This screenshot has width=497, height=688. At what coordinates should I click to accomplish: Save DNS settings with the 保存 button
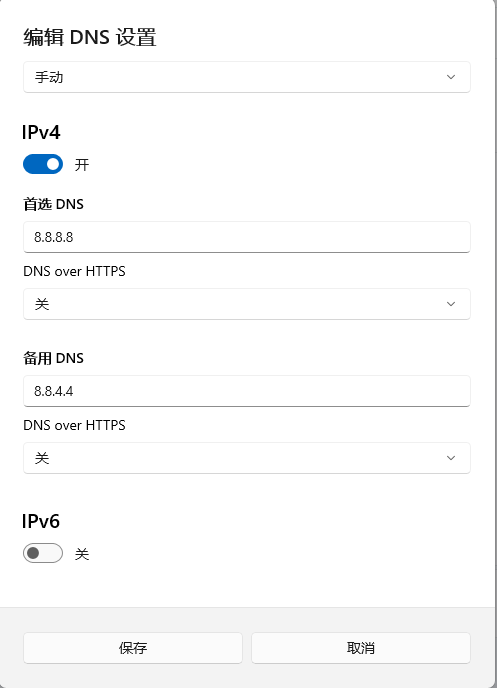pyautogui.click(x=133, y=648)
